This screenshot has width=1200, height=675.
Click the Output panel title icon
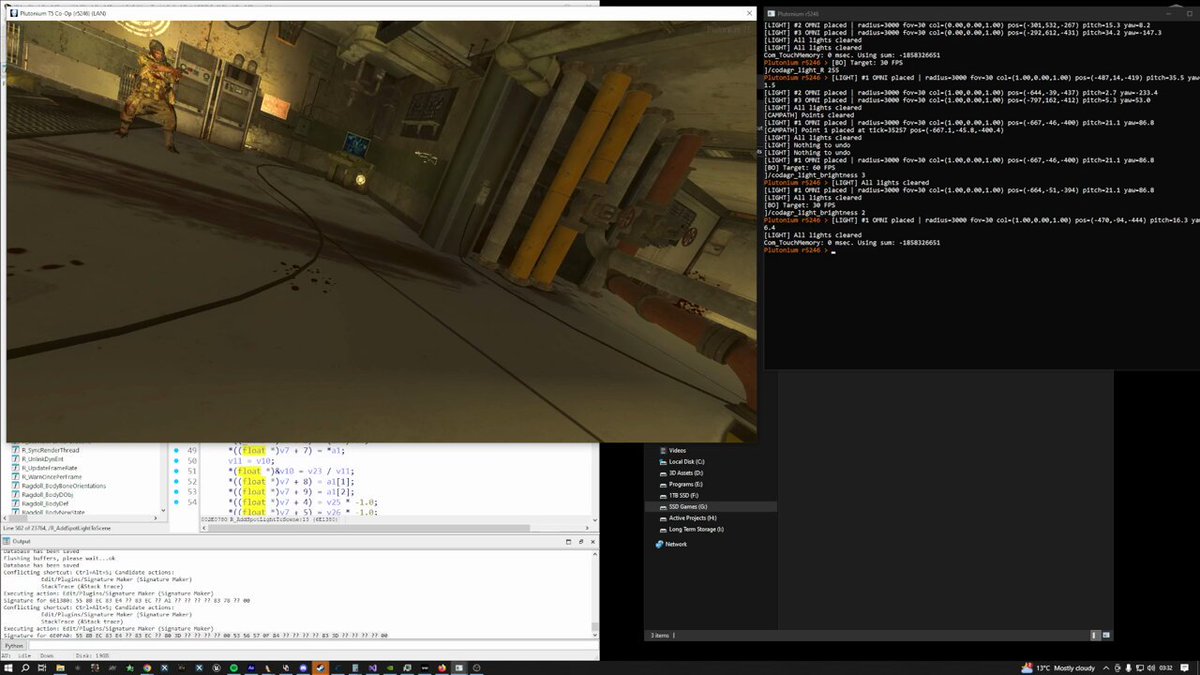coord(6,540)
